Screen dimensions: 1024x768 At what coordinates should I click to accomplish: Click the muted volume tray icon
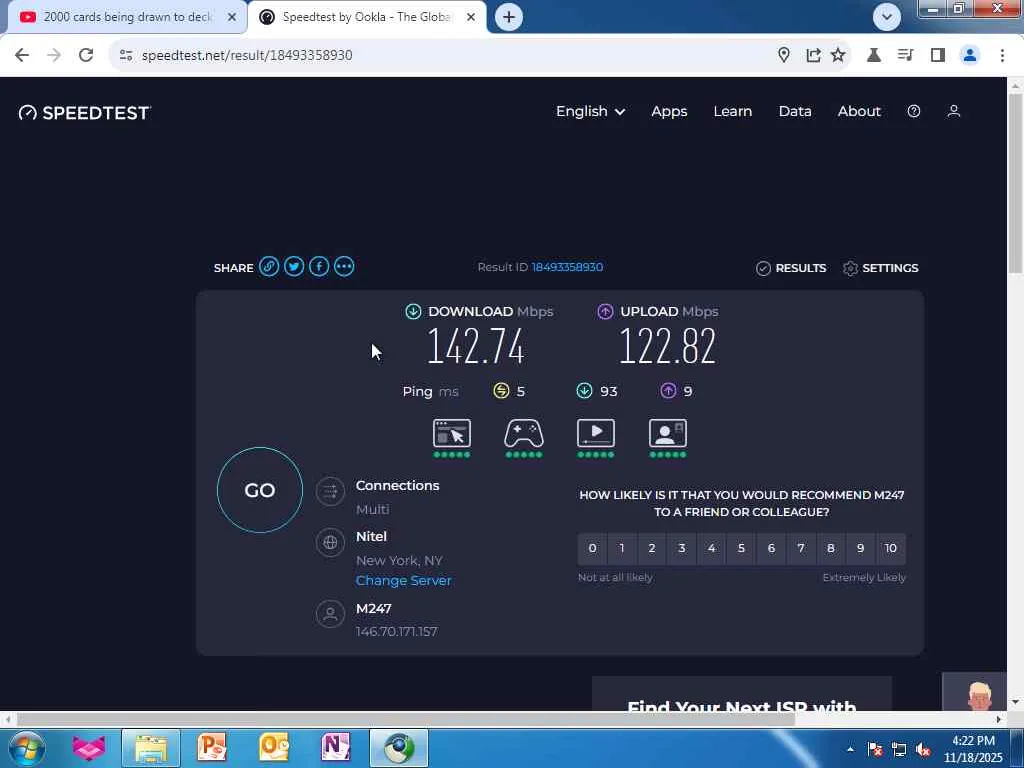923,750
